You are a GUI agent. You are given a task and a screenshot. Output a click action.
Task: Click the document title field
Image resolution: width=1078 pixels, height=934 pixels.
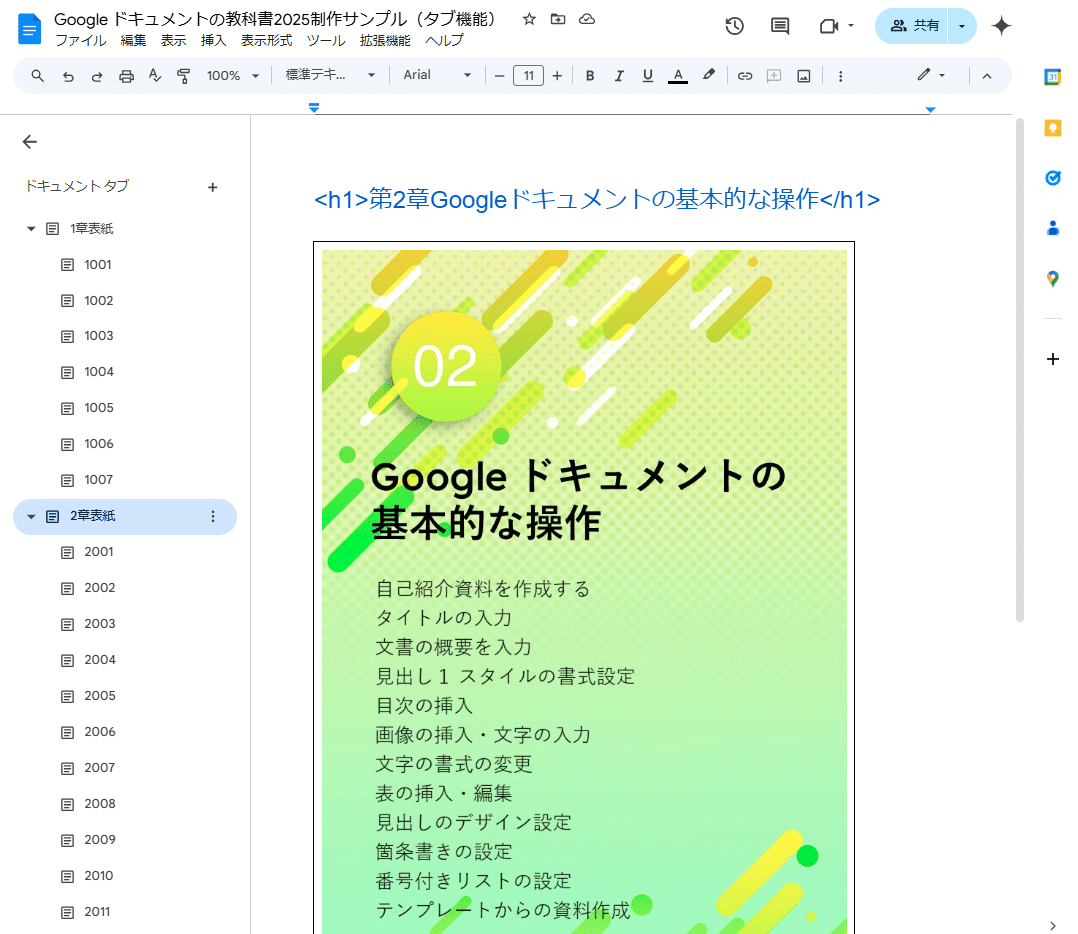(276, 19)
